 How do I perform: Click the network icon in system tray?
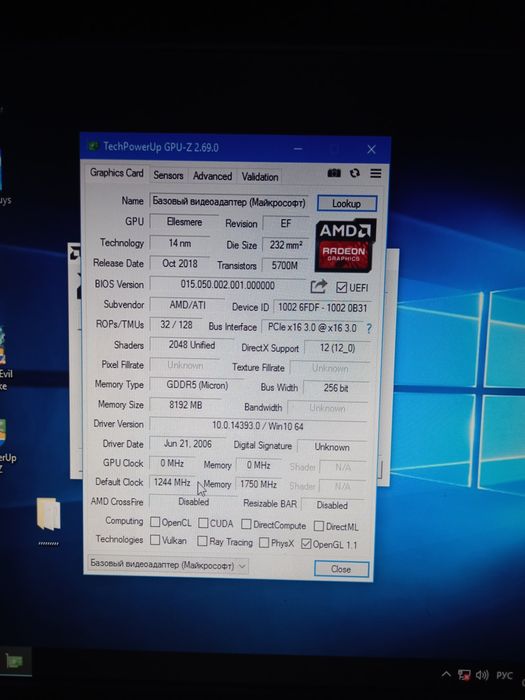pos(464,675)
